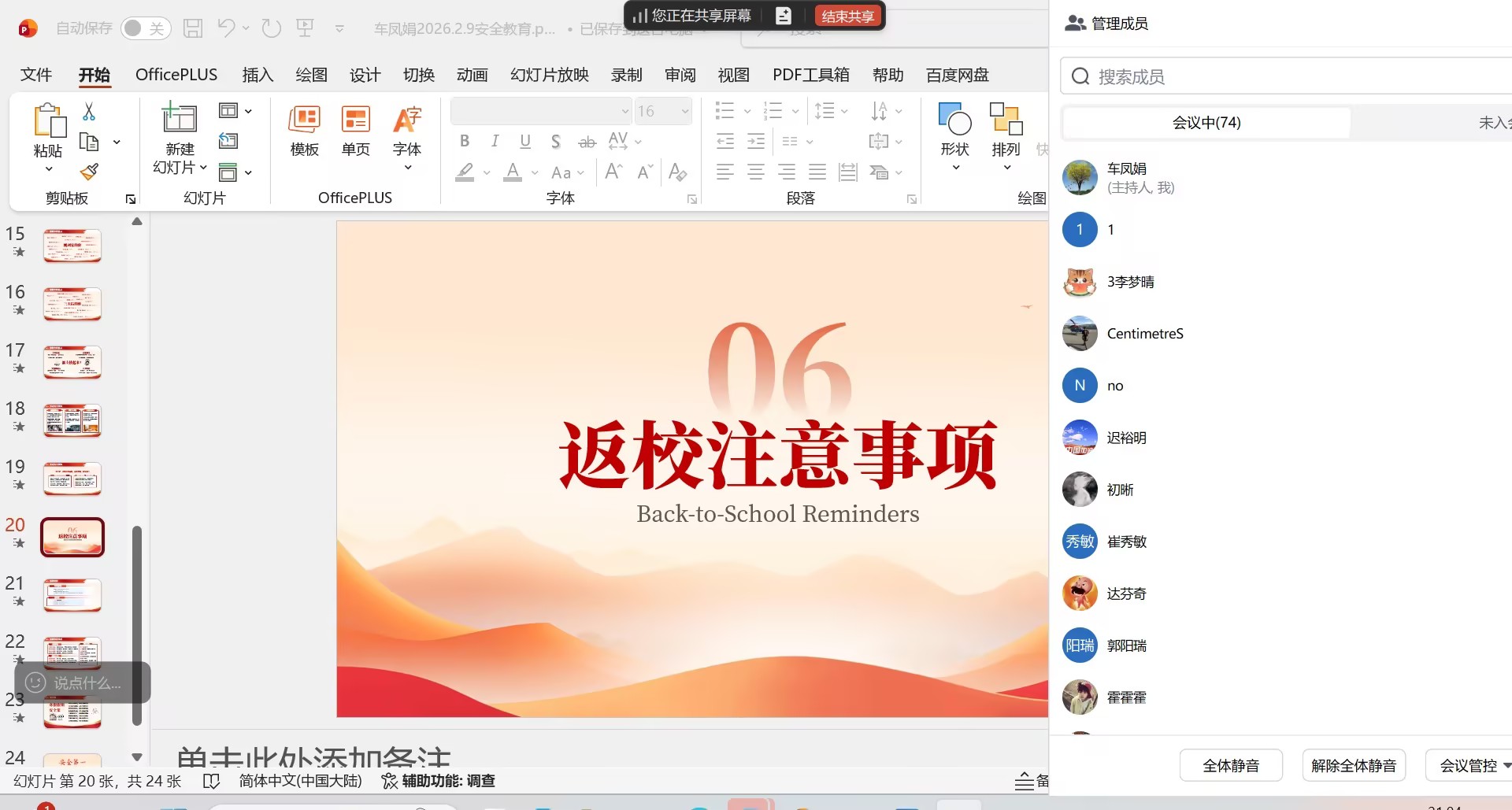Click the Undo arrow icon
This screenshot has height=810, width=1512.
[227, 28]
